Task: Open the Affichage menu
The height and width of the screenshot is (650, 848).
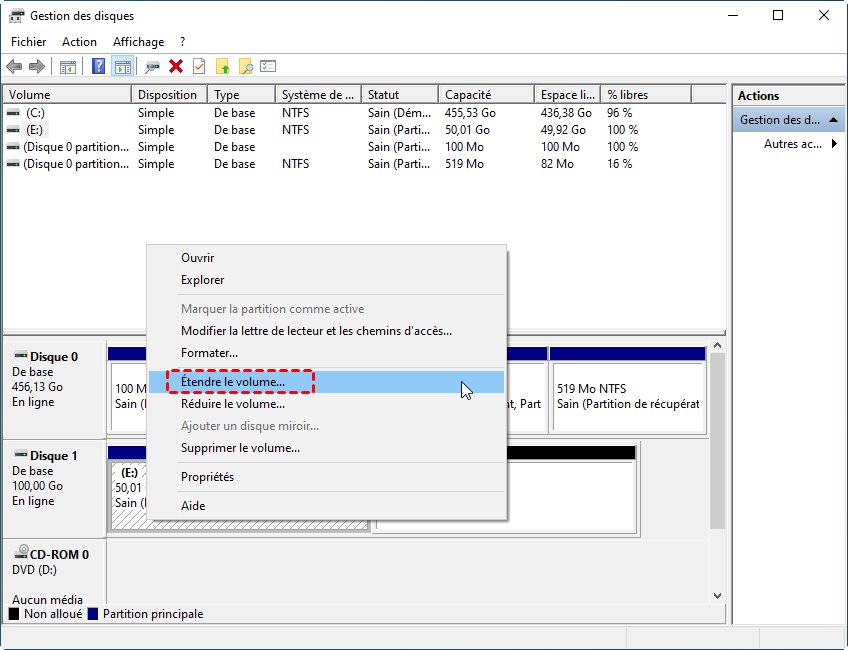Action: click(x=138, y=42)
